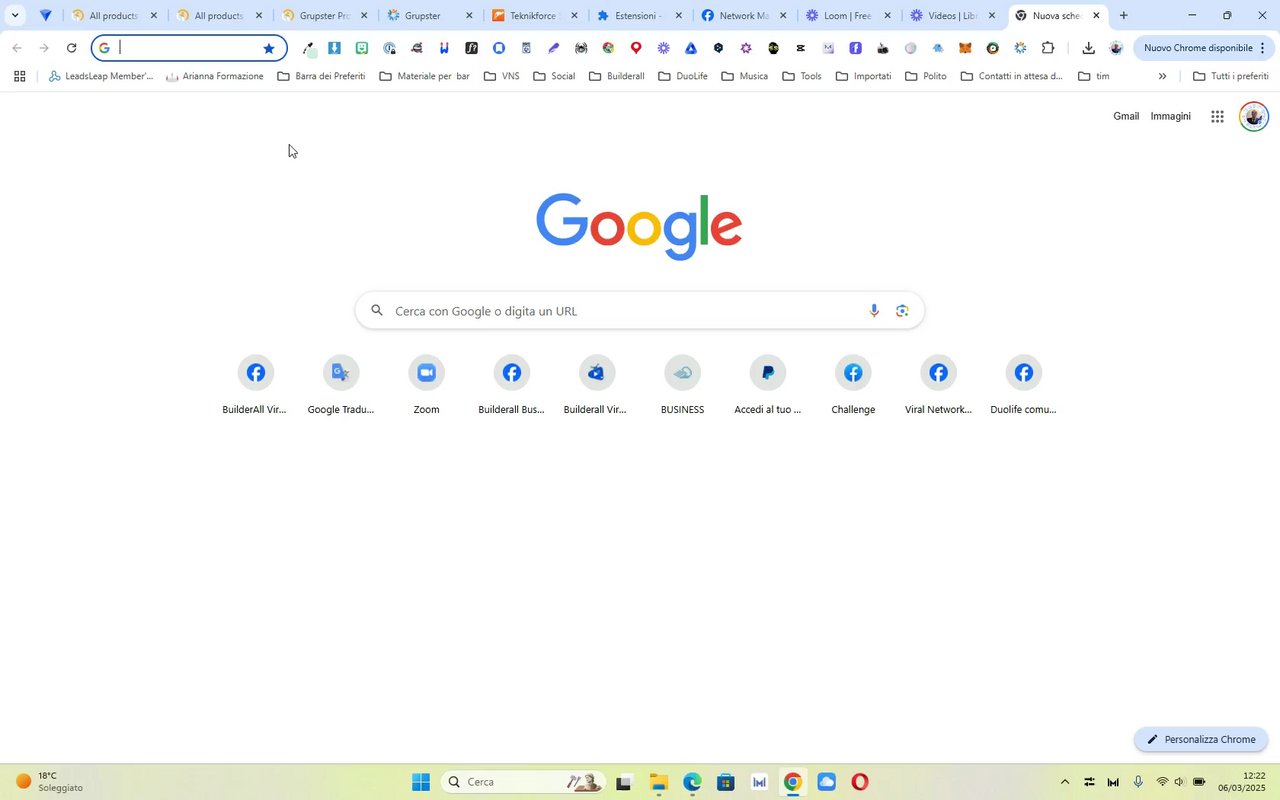Expand hidden bookmarks with the chevron
This screenshot has width=1280, height=800.
(x=1162, y=76)
